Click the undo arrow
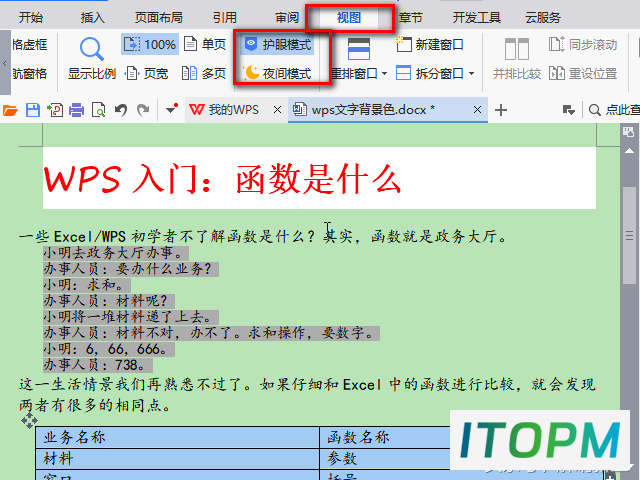Image resolution: width=640 pixels, height=480 pixels. point(121,110)
